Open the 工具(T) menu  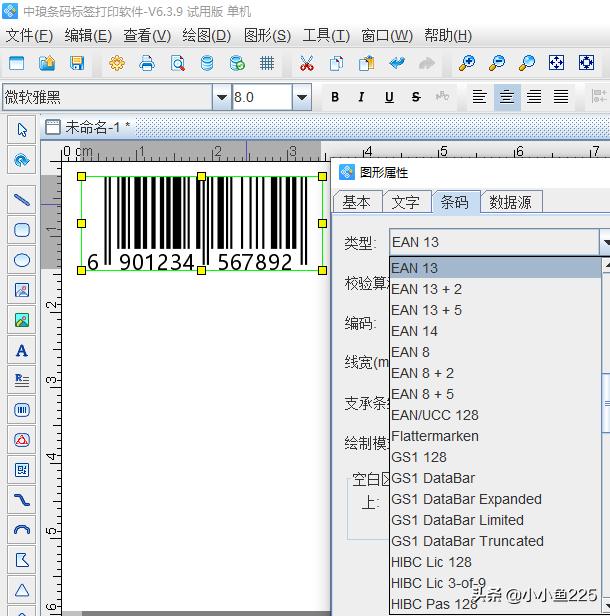[x=326, y=36]
